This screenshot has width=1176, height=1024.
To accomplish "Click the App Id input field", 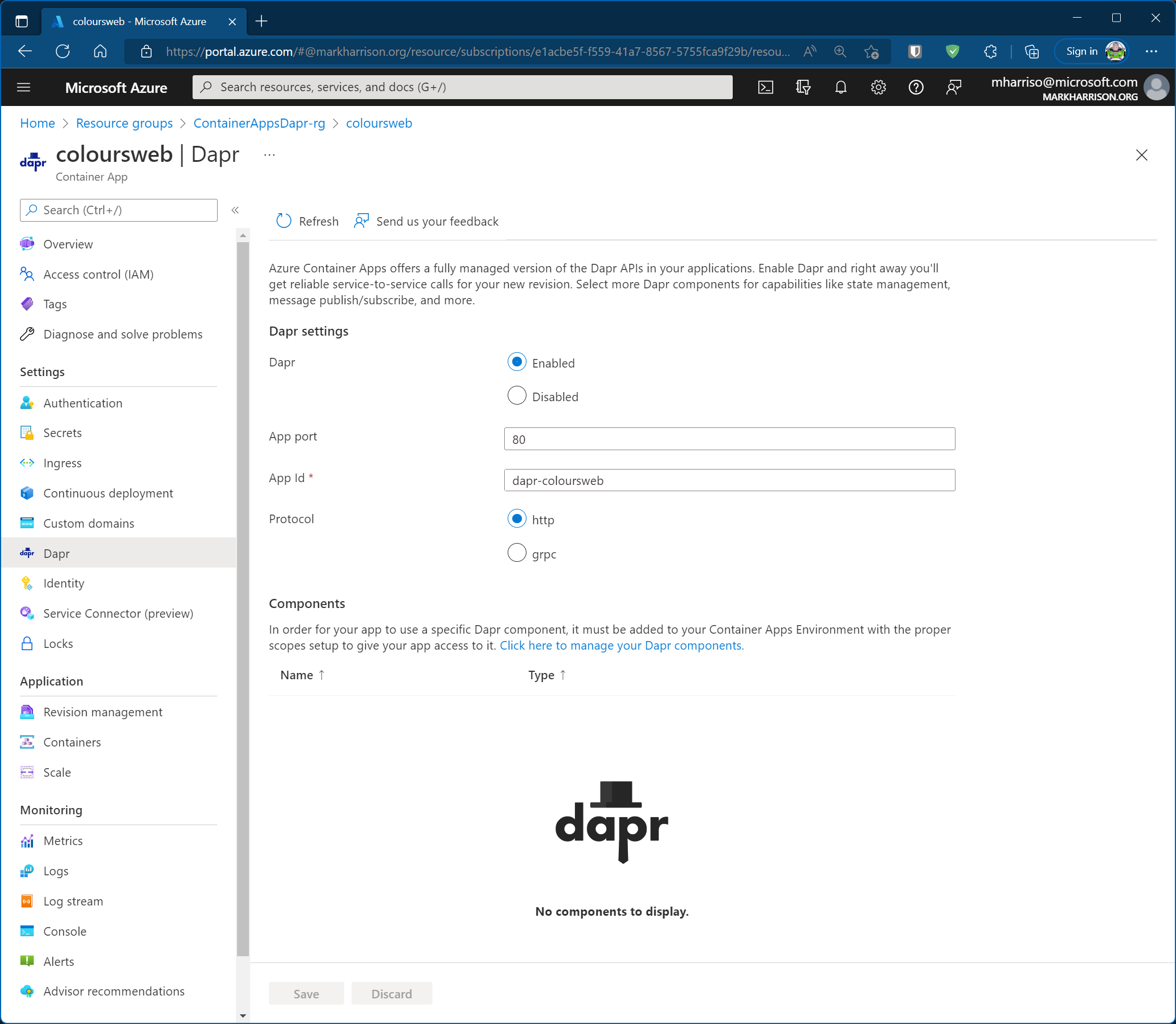I will (x=729, y=480).
